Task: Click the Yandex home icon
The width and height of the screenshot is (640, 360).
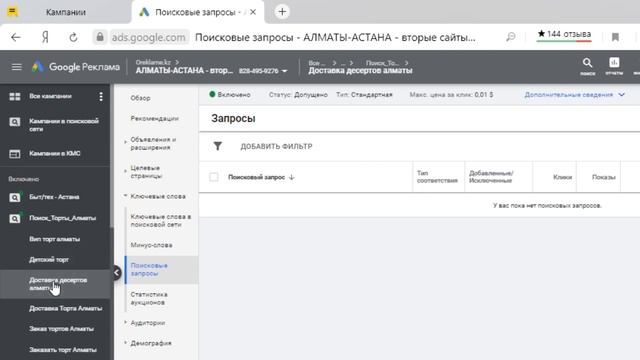Action: pos(45,38)
